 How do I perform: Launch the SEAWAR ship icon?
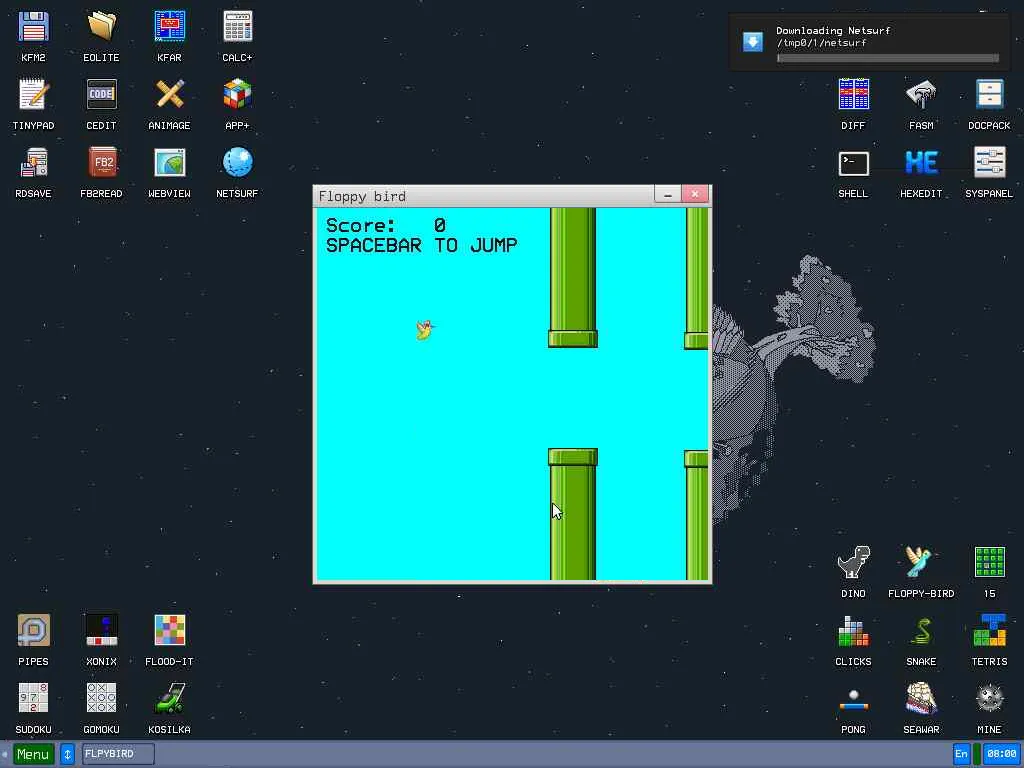coord(921,699)
